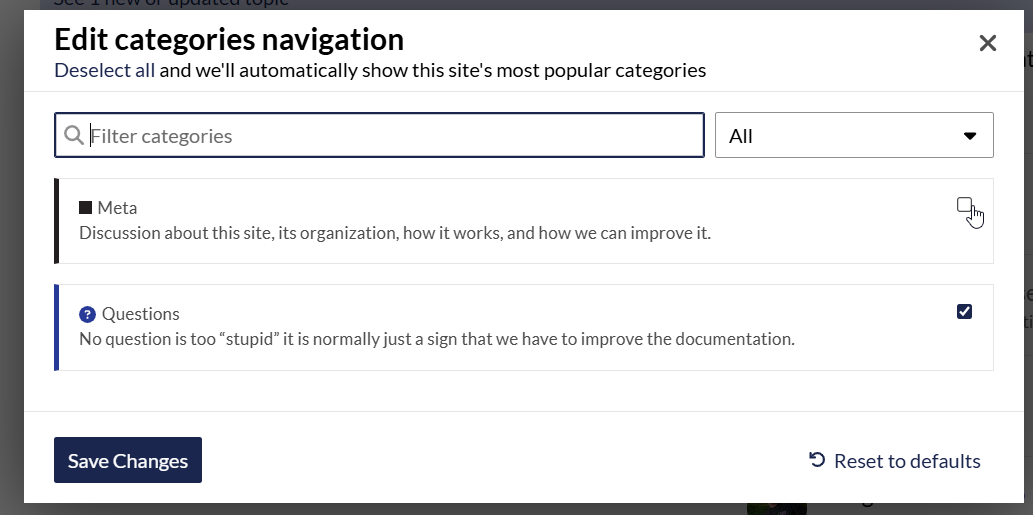The width and height of the screenshot is (1033, 515).
Task: Click Deselect all link
Action: click(x=104, y=70)
